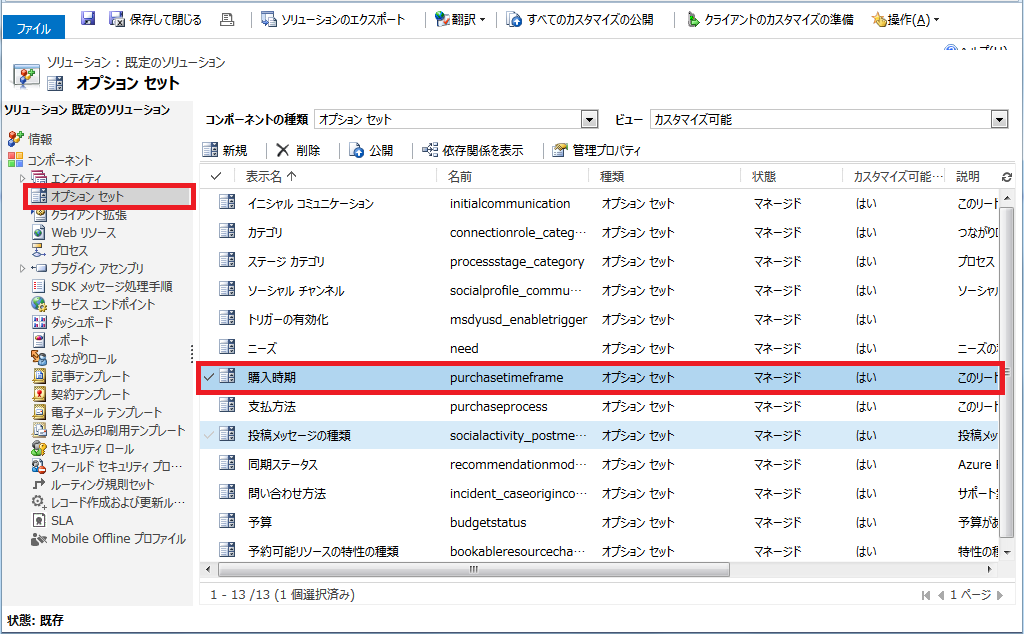Select オプション セット in sidebar
1024x634 pixels.
[x=87, y=197]
